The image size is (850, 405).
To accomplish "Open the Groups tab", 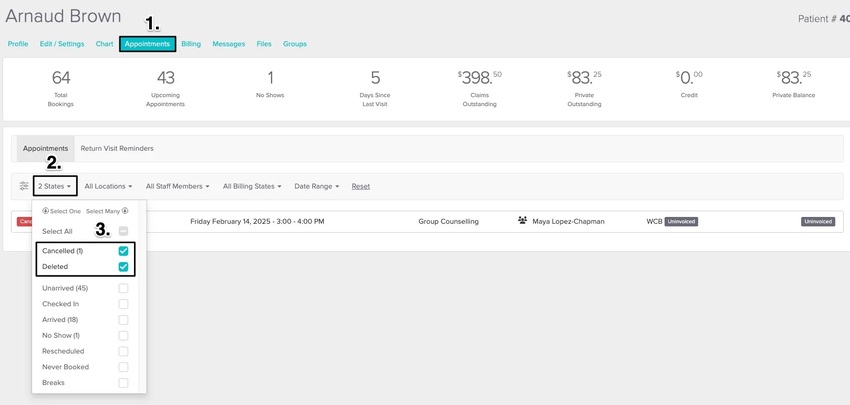I will click(295, 44).
